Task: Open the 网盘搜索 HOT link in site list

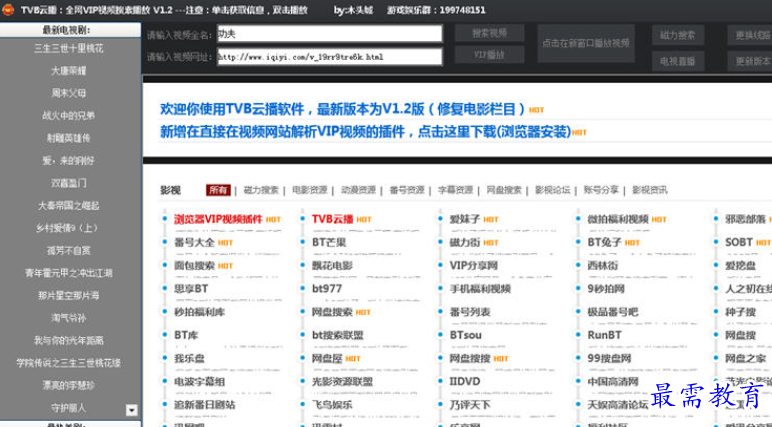Action: pyautogui.click(x=332, y=312)
